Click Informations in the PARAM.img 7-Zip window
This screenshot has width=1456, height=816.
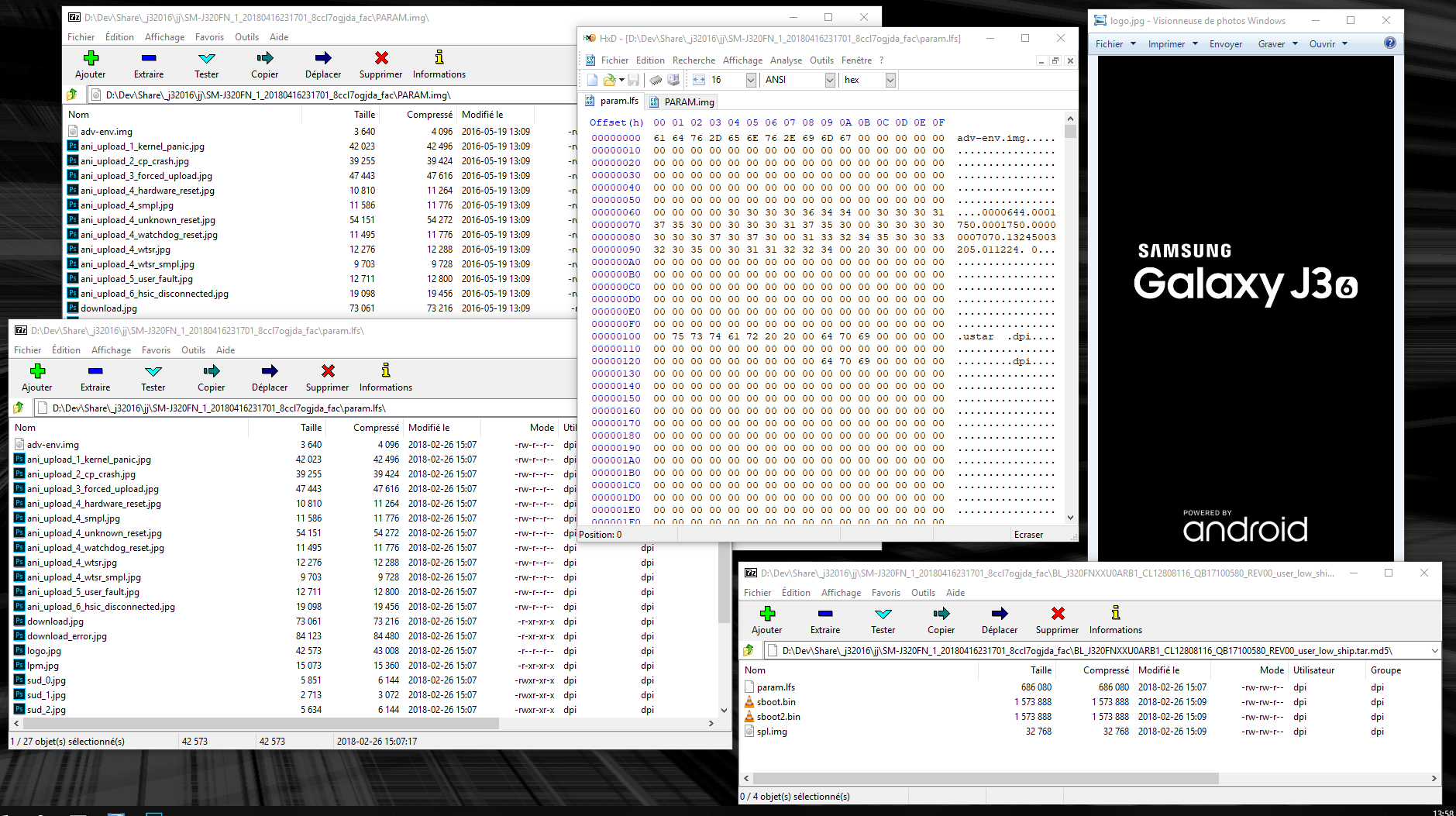click(439, 64)
